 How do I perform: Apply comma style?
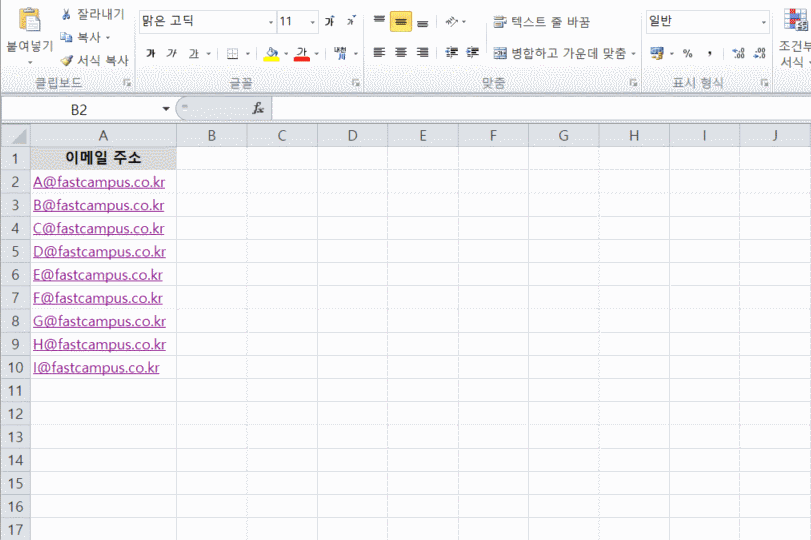pos(710,53)
